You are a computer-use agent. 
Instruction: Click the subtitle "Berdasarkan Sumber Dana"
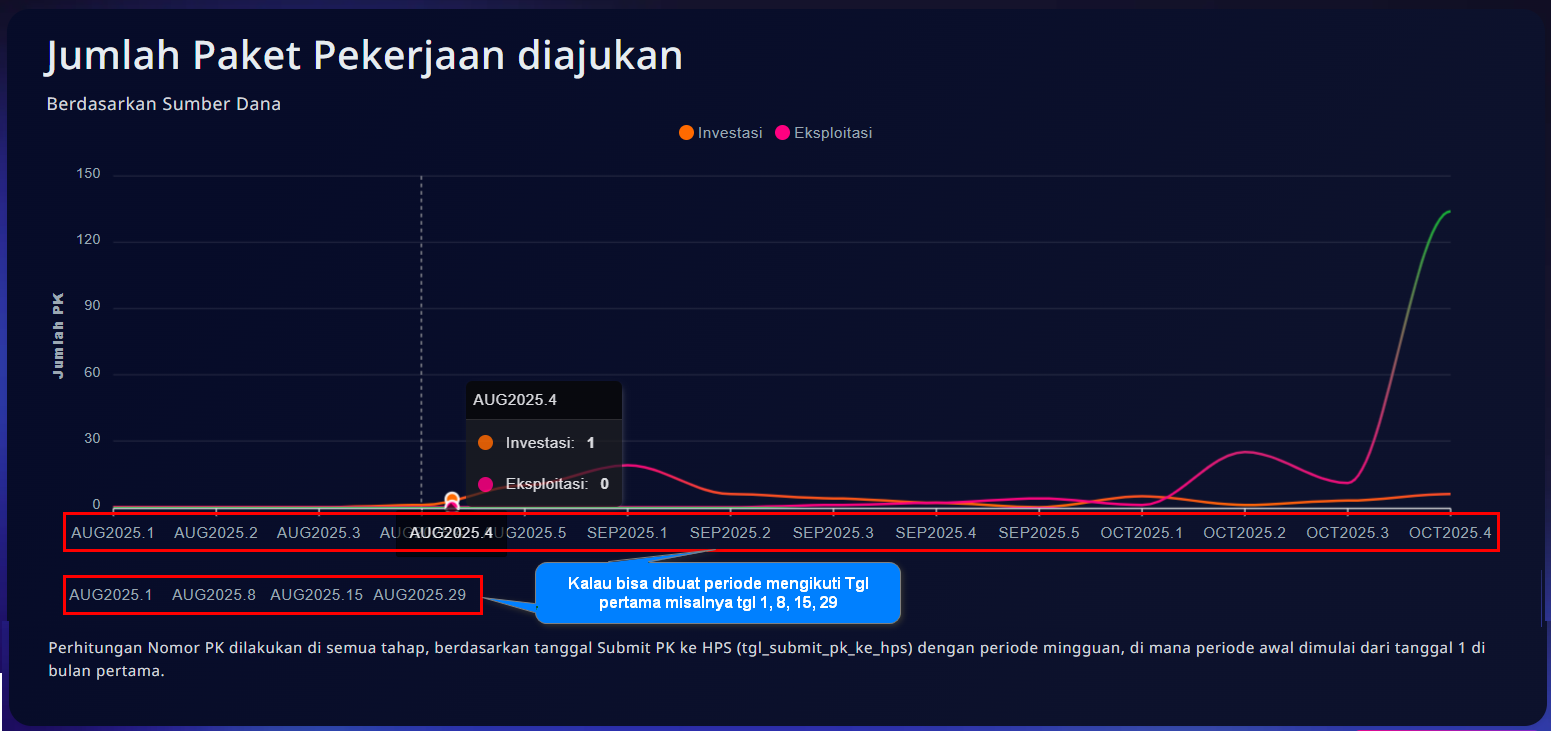164,104
